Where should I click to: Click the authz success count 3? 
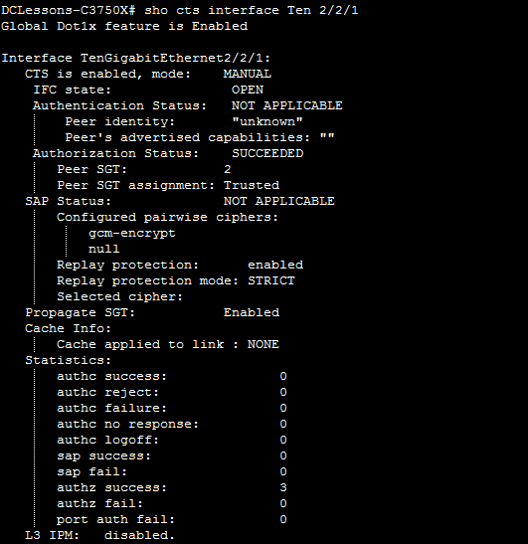(283, 487)
